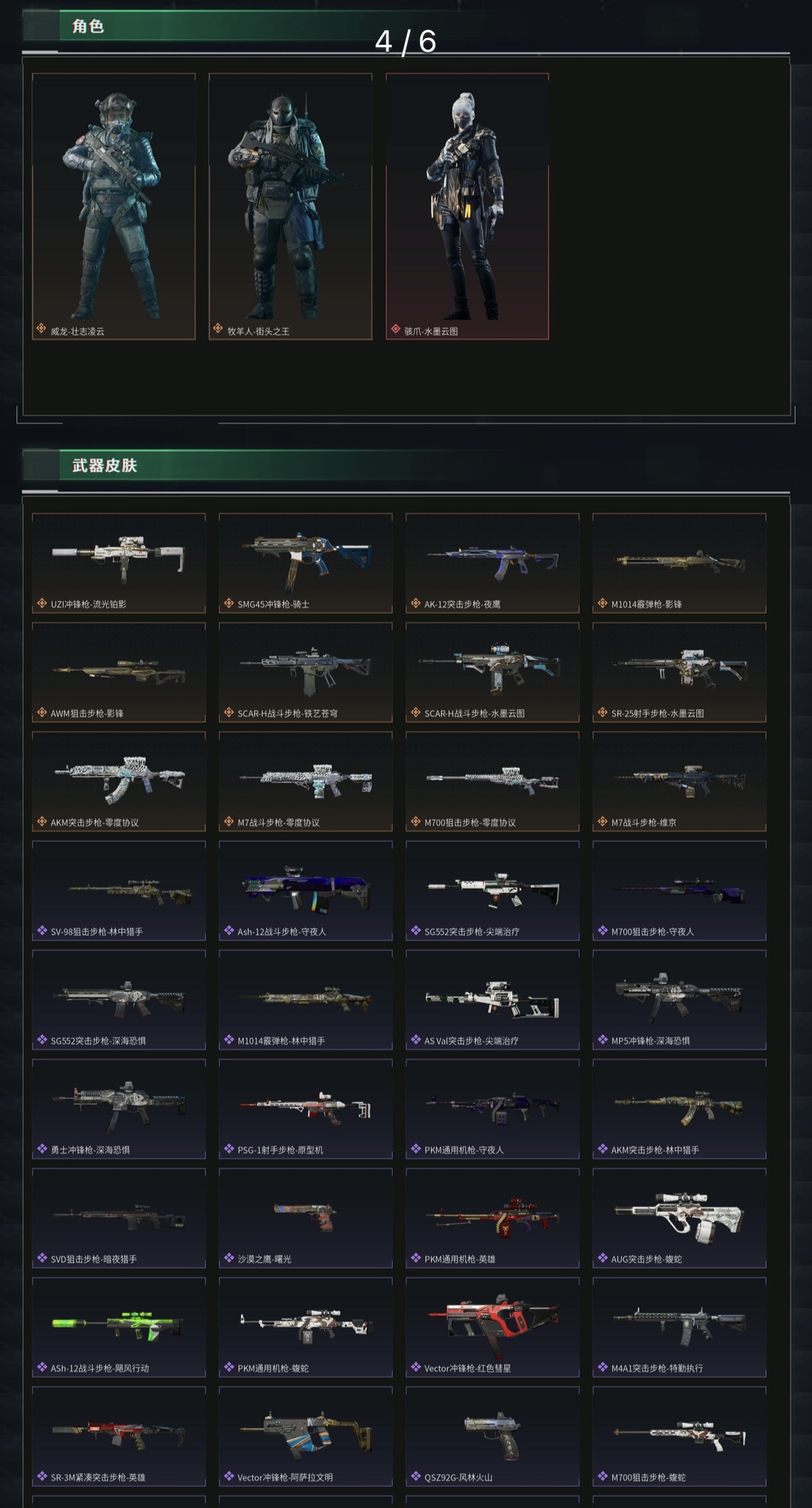Select the 骇爪-水墨云图 character card
The height and width of the screenshot is (1508, 812).
click(x=467, y=206)
